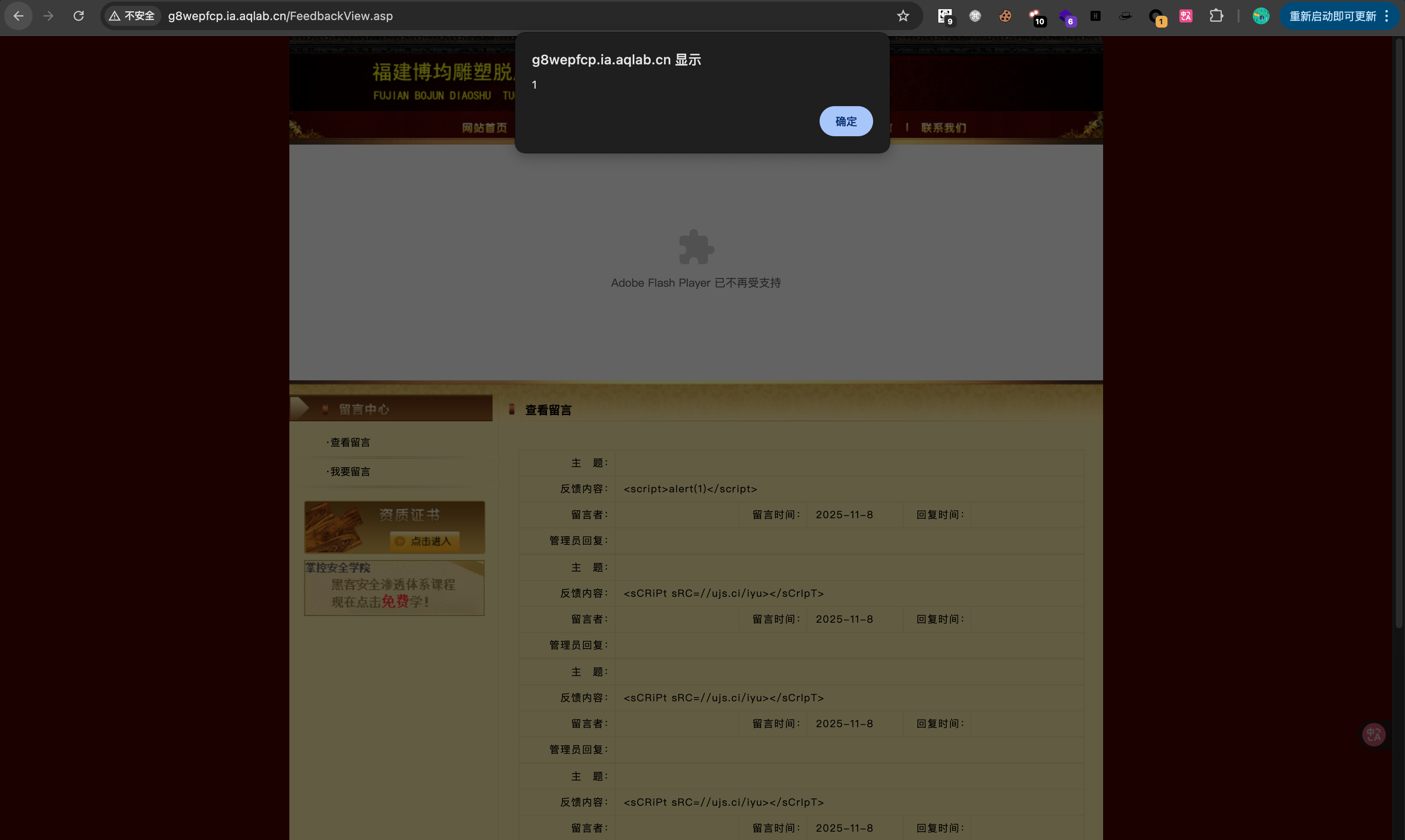This screenshot has width=1405, height=840.
Task: Open Chrome three-dot menu
Action: (x=1386, y=16)
